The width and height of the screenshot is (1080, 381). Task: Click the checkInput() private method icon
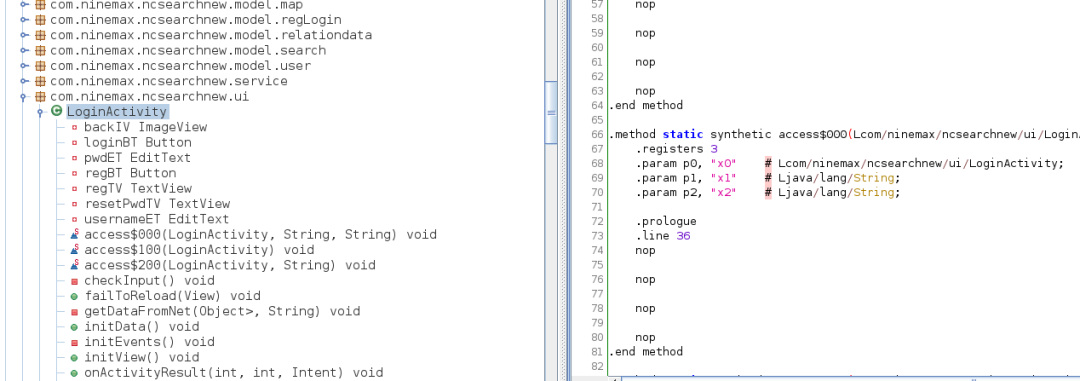point(74,281)
